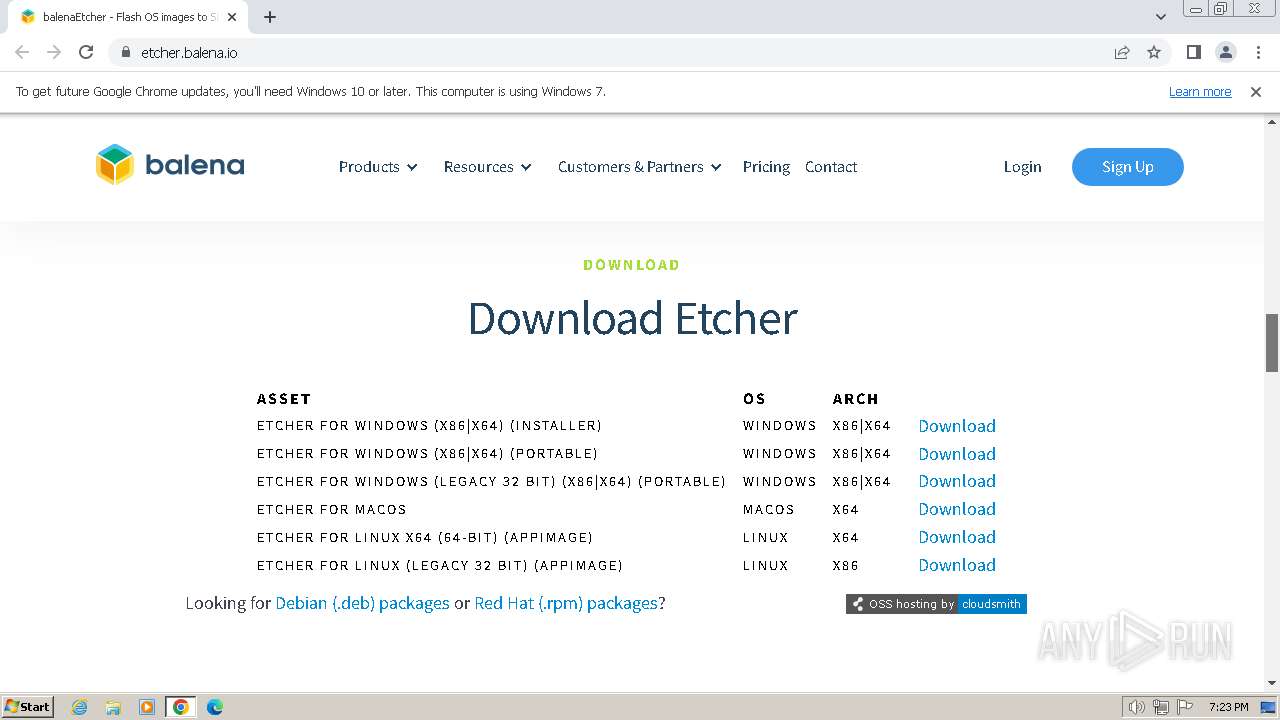This screenshot has width=1280, height=720.
Task: Click the OS column header
Action: [x=754, y=399]
